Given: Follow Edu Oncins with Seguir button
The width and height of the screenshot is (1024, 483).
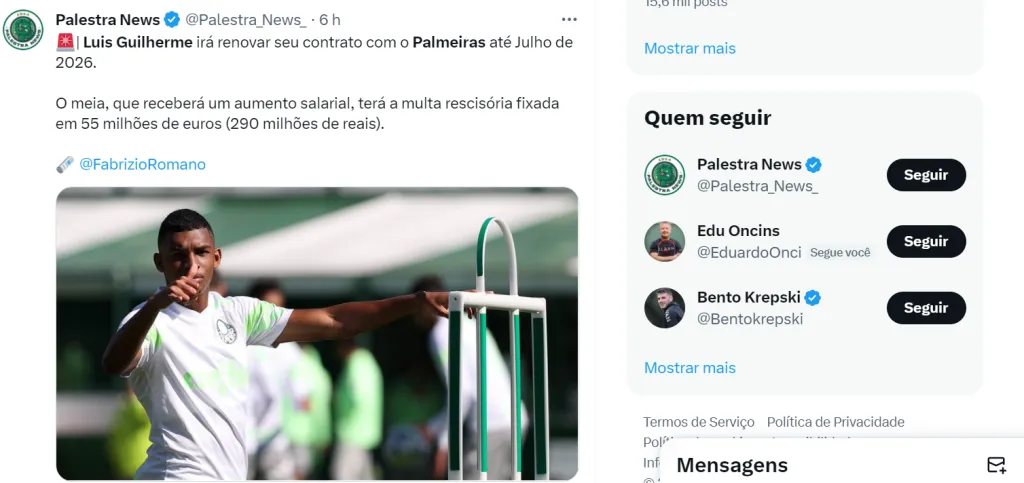Looking at the screenshot, I should 925,242.
